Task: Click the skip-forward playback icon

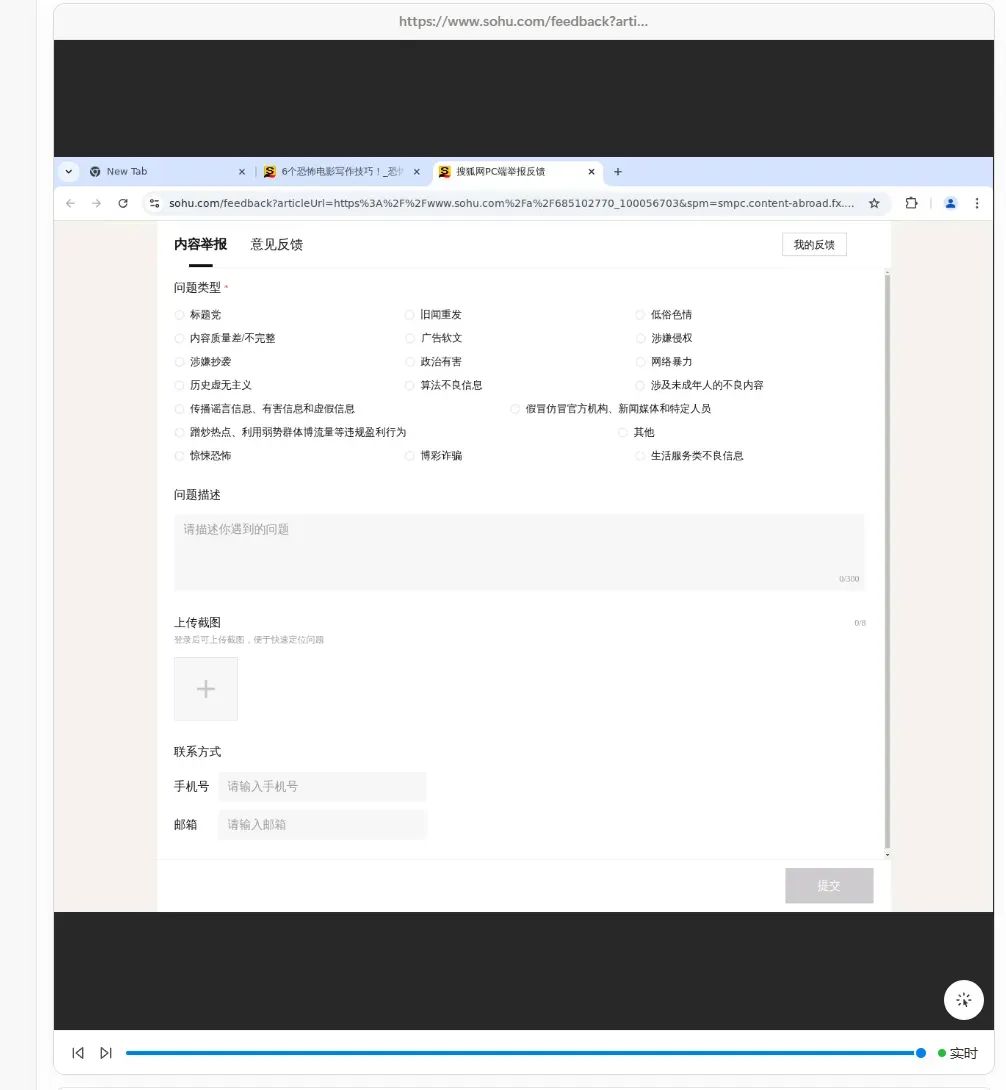Action: click(x=106, y=1052)
